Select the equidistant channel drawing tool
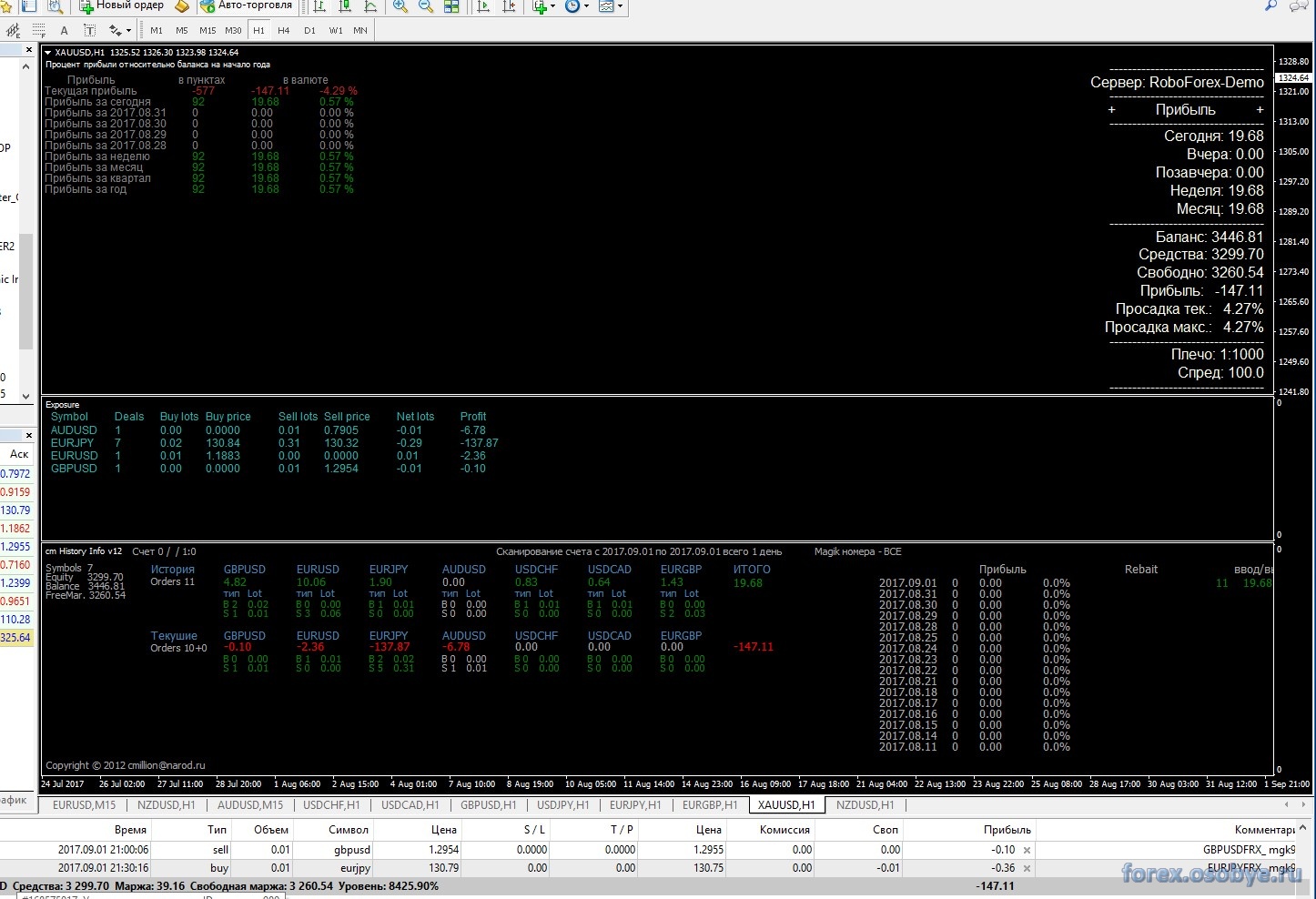The image size is (1316, 899). (x=14, y=30)
